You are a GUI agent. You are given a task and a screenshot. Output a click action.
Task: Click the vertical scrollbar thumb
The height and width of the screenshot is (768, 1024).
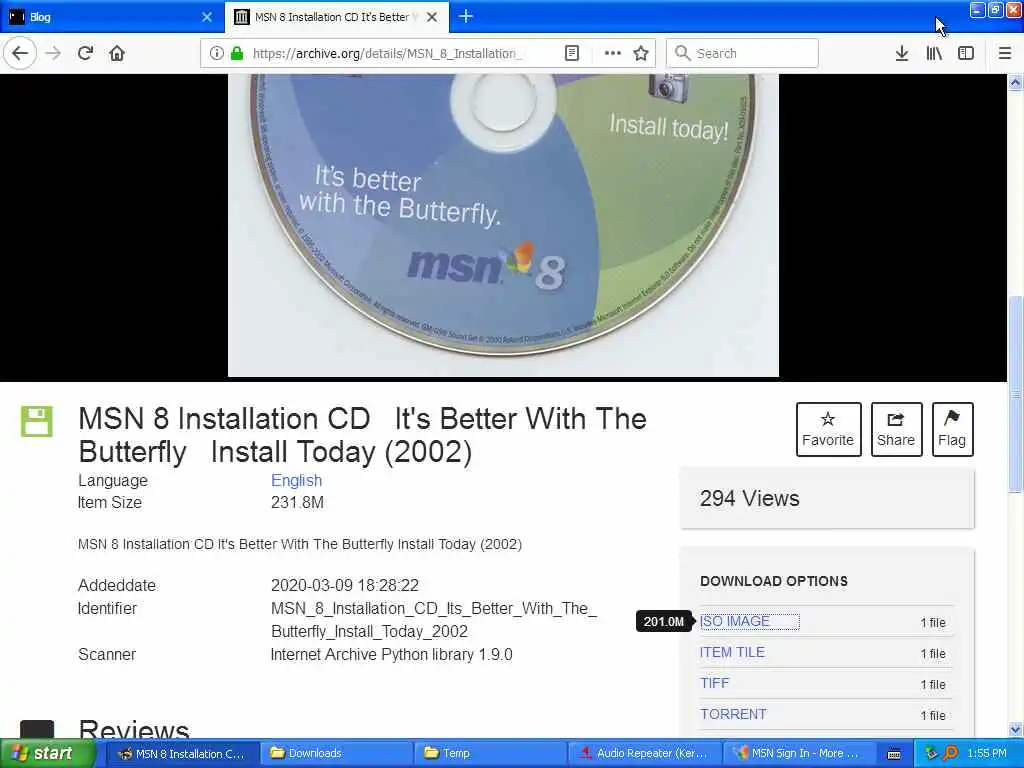(1016, 394)
